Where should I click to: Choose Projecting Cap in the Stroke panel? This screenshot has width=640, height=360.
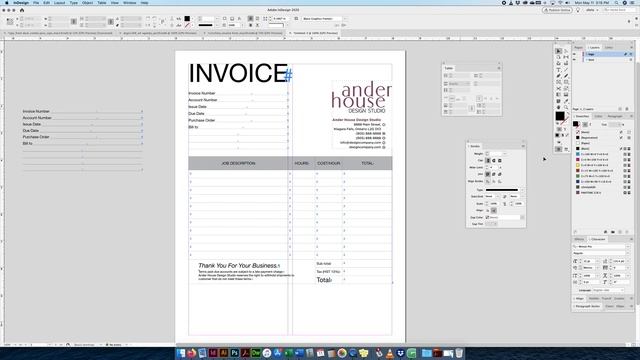coord(500,160)
